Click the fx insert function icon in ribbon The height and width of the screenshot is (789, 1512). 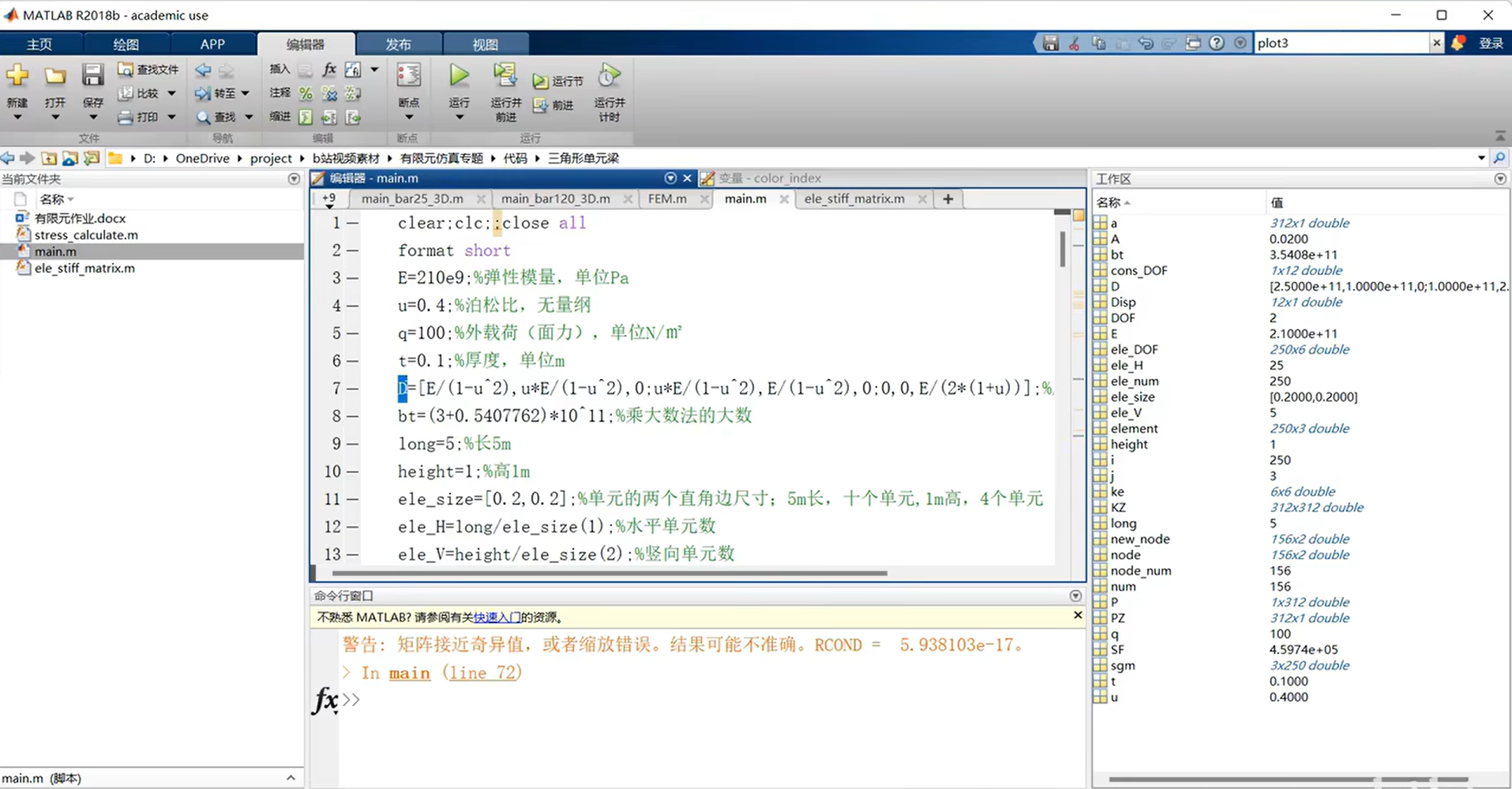pos(329,70)
